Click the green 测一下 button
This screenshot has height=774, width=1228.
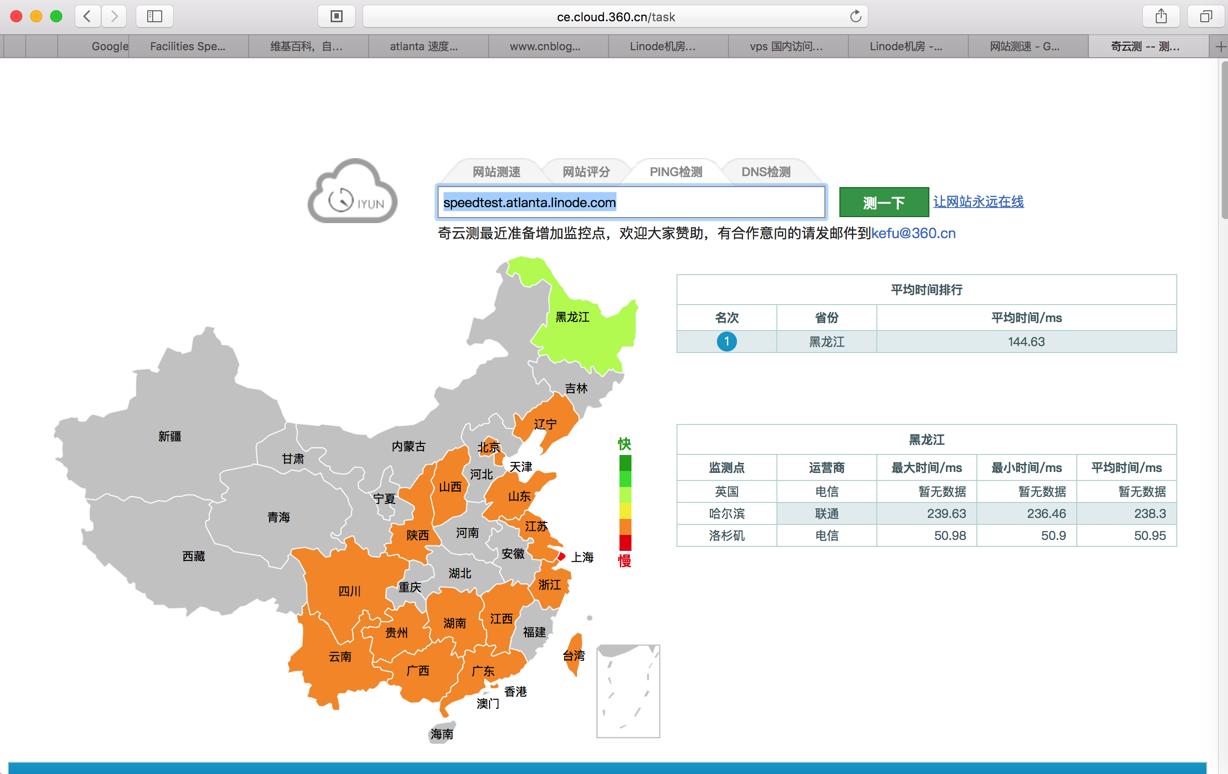pyautogui.click(x=884, y=202)
